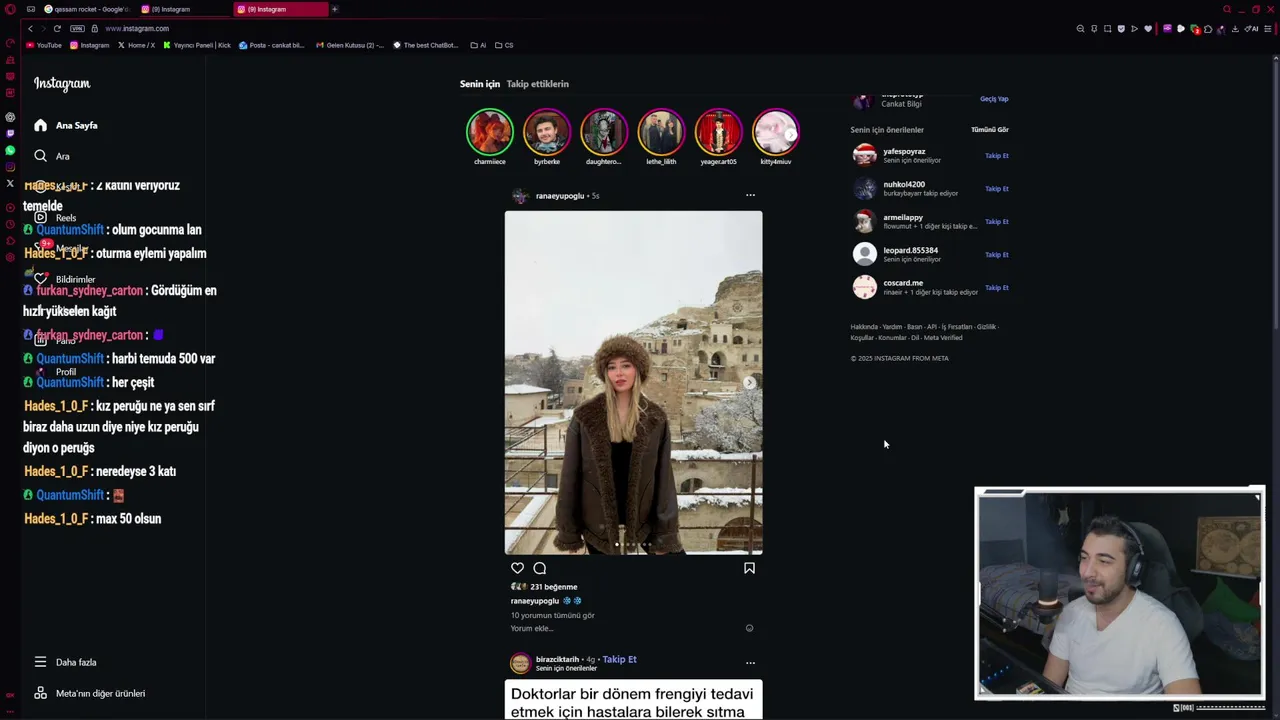Follow yafespoyraz with Takip Et
This screenshot has height=720, width=1280.
(x=997, y=156)
